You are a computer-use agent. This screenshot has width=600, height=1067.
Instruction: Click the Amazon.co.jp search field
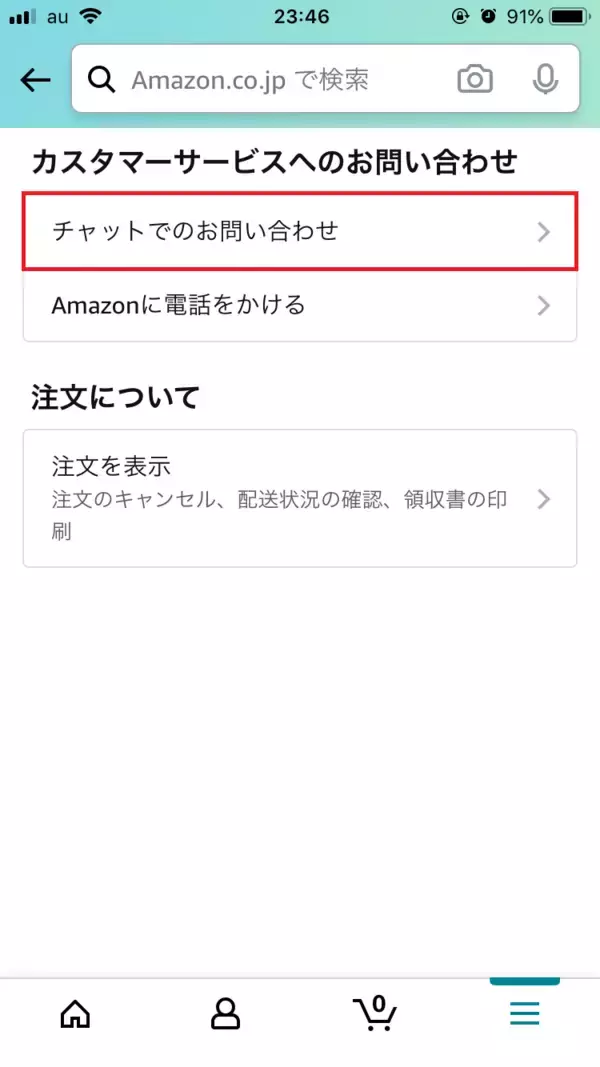280,79
